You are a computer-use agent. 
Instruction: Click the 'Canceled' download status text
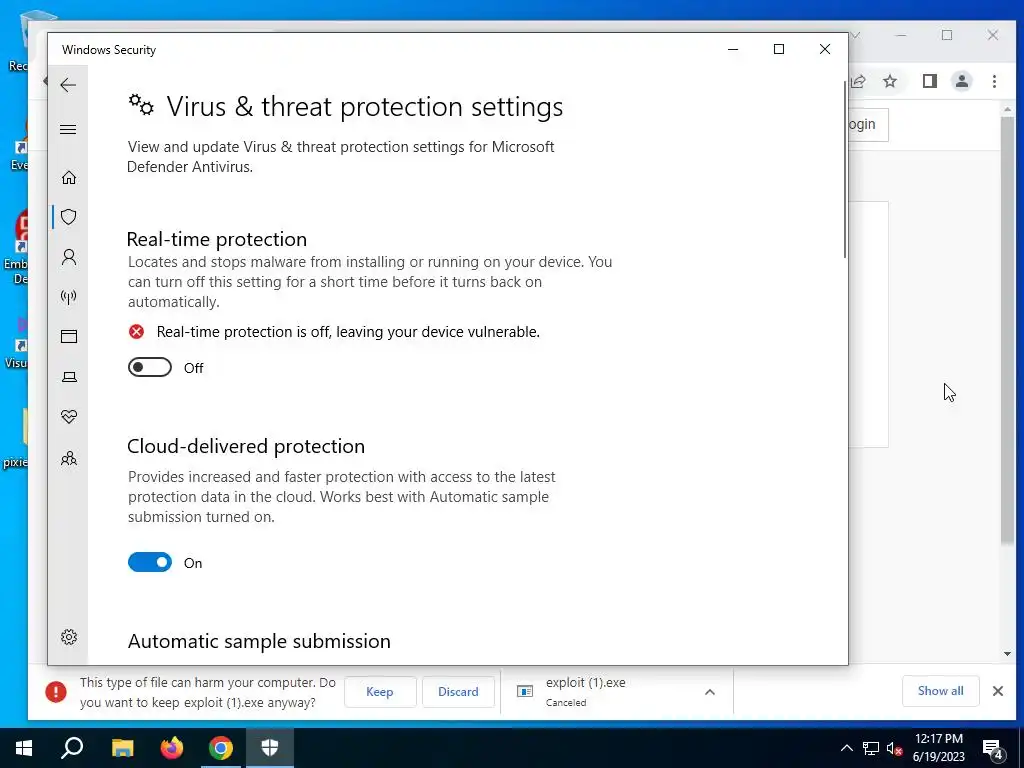tap(566, 703)
